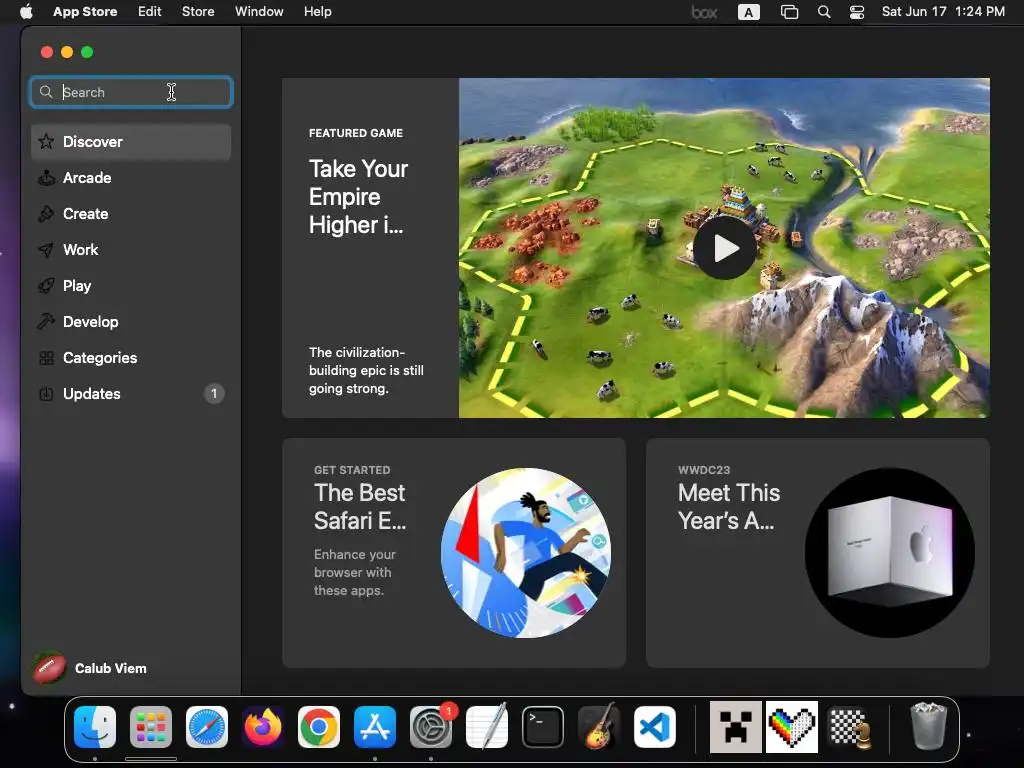Focus the Search input field
The image size is (1024, 768).
(131, 92)
